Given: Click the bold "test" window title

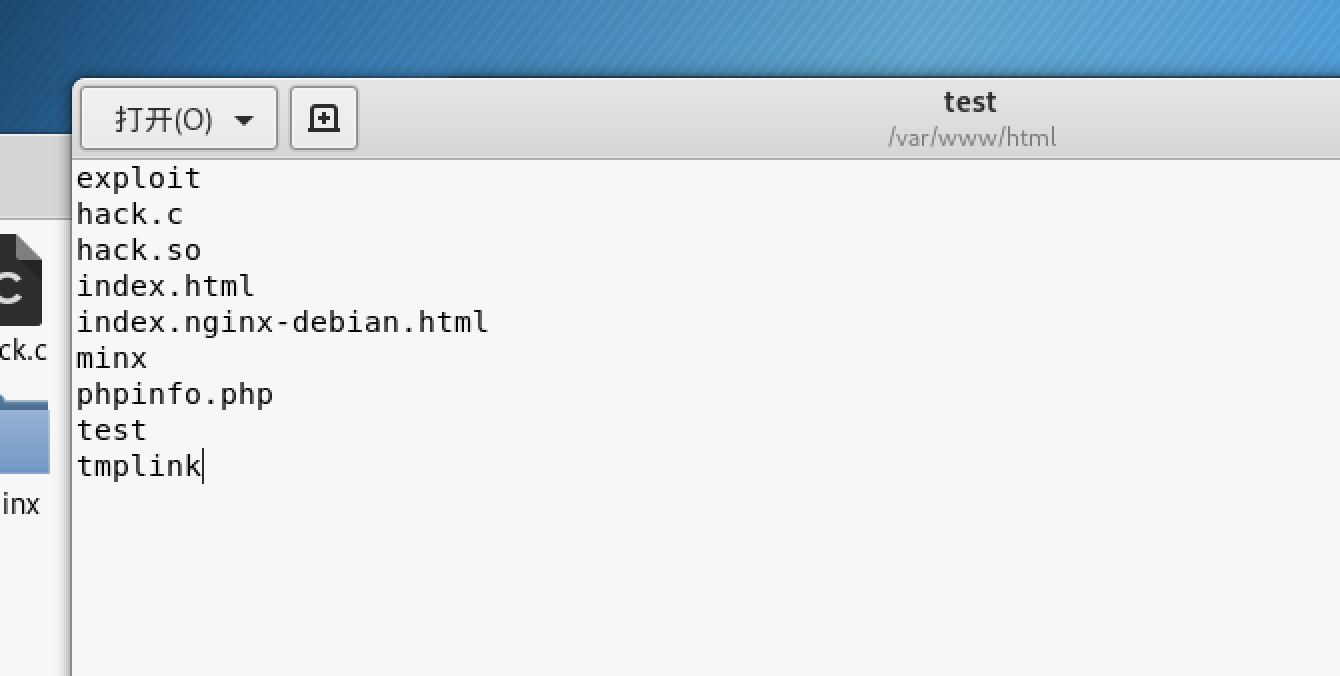Looking at the screenshot, I should [x=969, y=102].
